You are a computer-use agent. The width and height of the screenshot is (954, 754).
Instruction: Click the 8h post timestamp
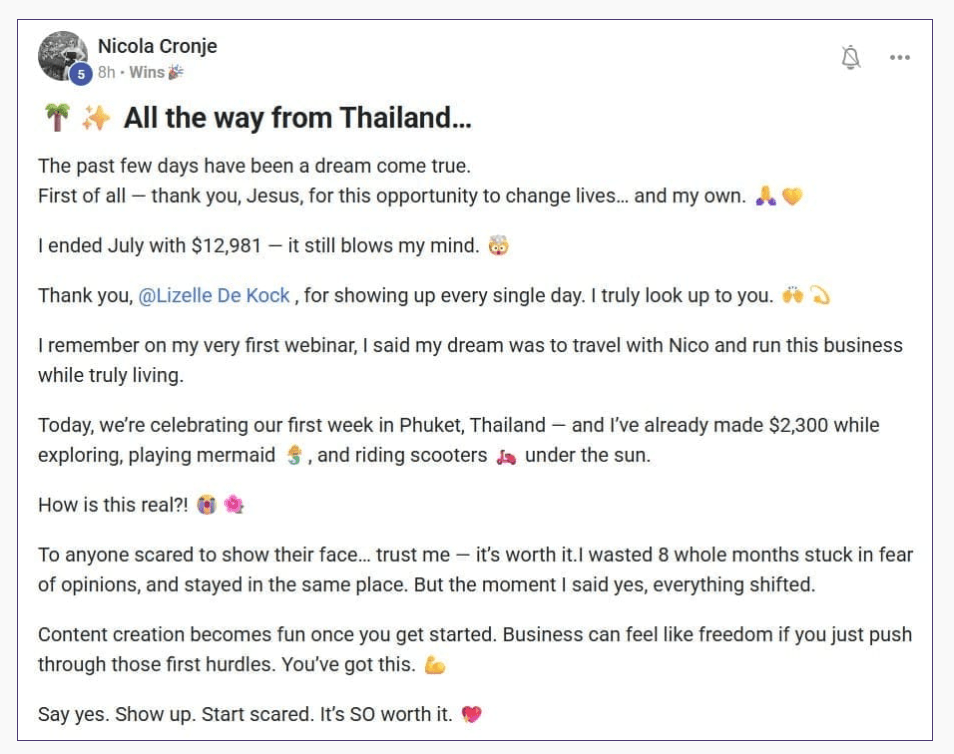[x=106, y=73]
